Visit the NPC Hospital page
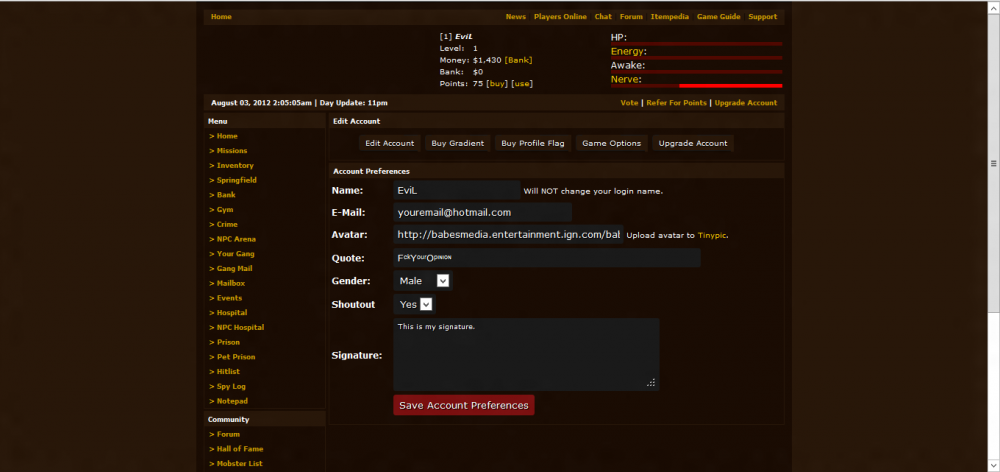Viewport: 1000px width, 472px height. 239,327
